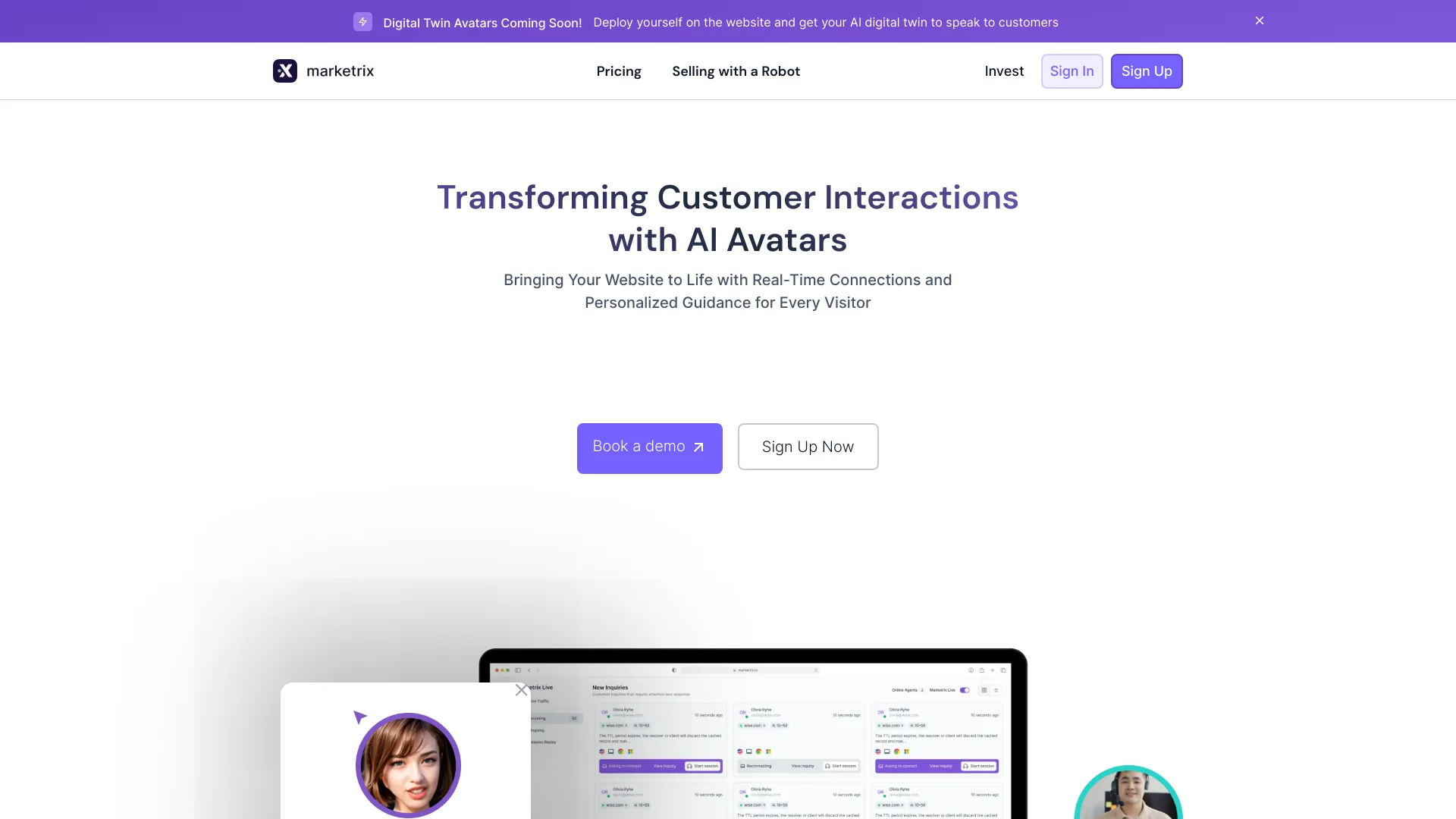The height and width of the screenshot is (819, 1456).
Task: Click the Sign In button
Action: 1072,71
